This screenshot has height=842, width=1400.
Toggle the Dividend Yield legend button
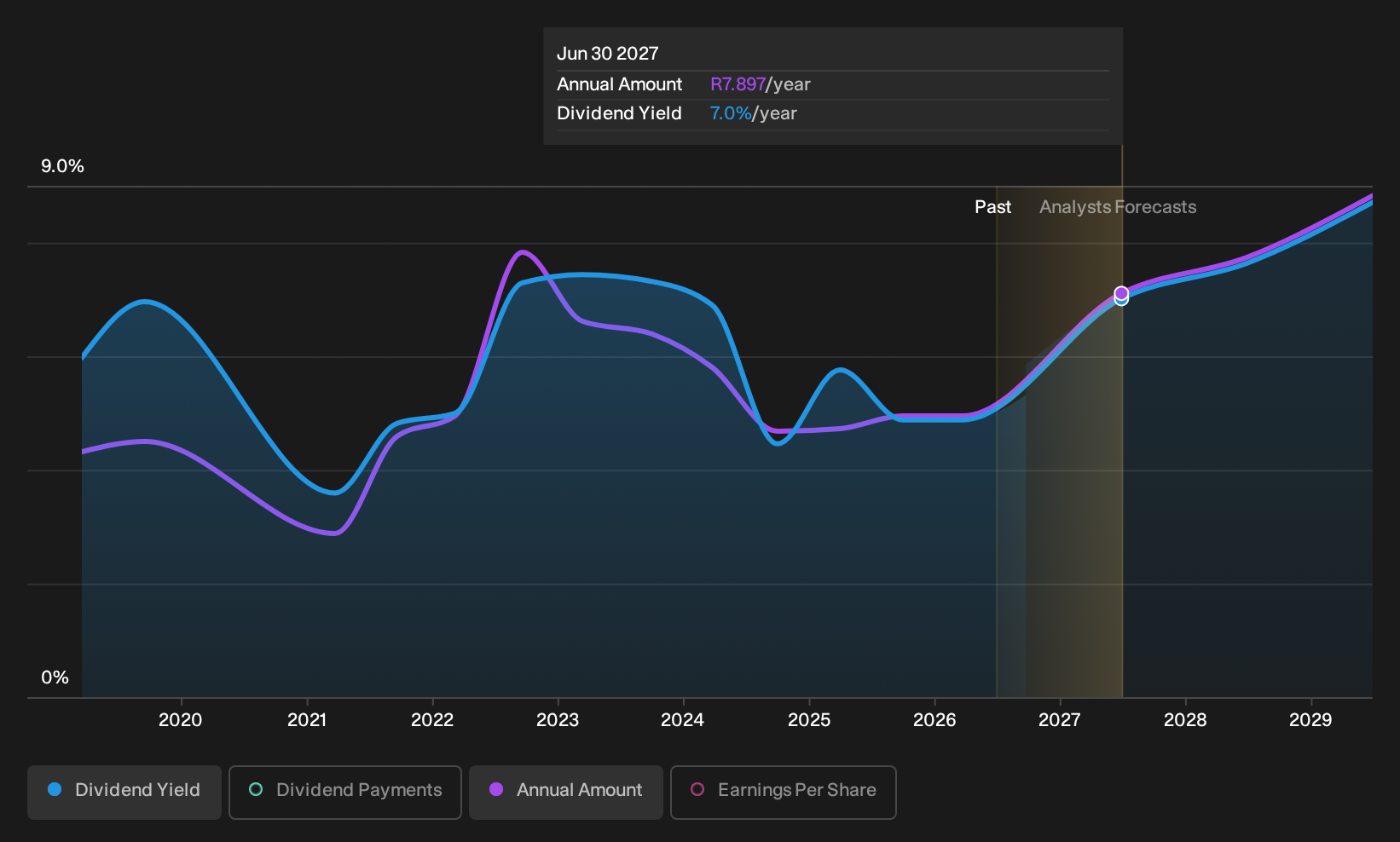124,793
